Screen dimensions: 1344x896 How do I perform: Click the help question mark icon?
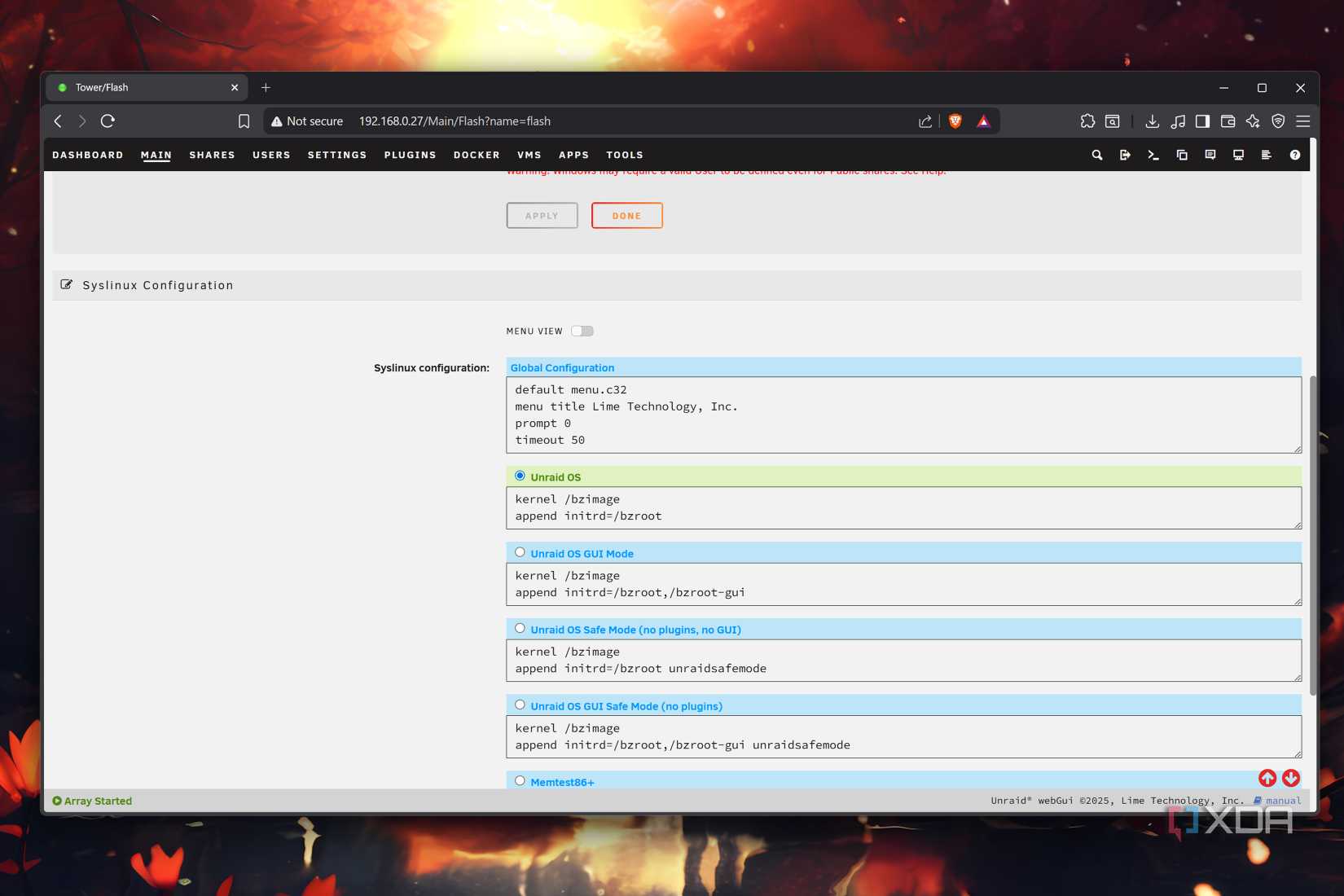pos(1294,155)
